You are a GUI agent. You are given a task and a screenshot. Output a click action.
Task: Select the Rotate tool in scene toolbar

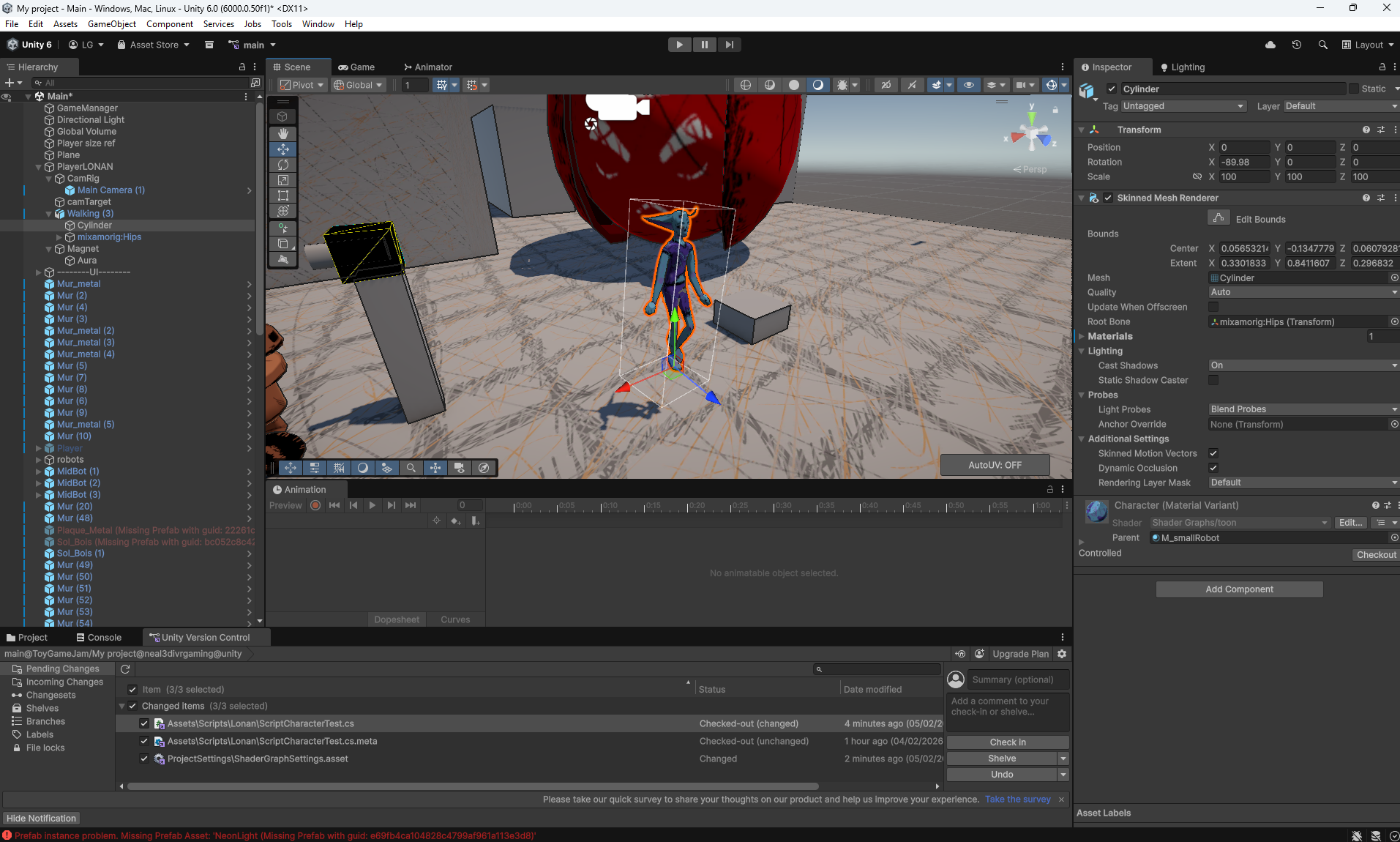pyautogui.click(x=282, y=165)
